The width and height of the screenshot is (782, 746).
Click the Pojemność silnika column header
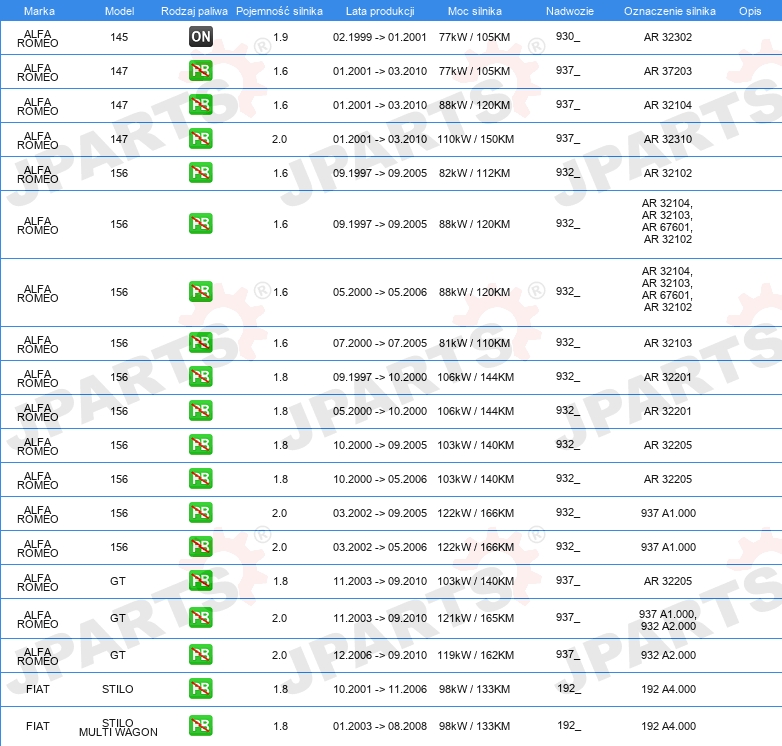[x=279, y=11]
